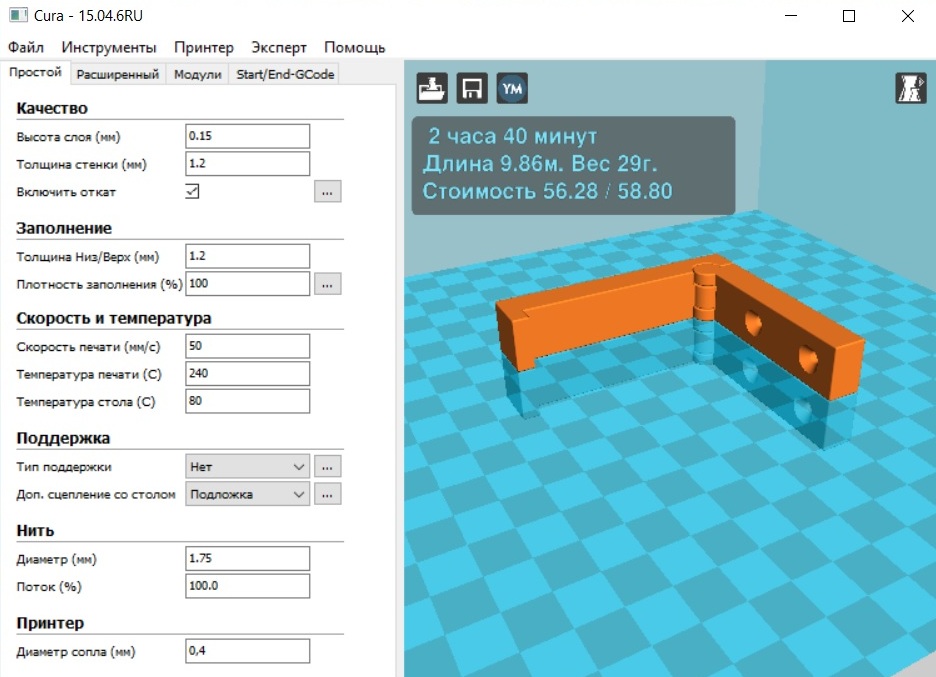Image resolution: width=936 pixels, height=677 pixels.
Task: Open support type ellipsis settings button
Action: pos(328,466)
